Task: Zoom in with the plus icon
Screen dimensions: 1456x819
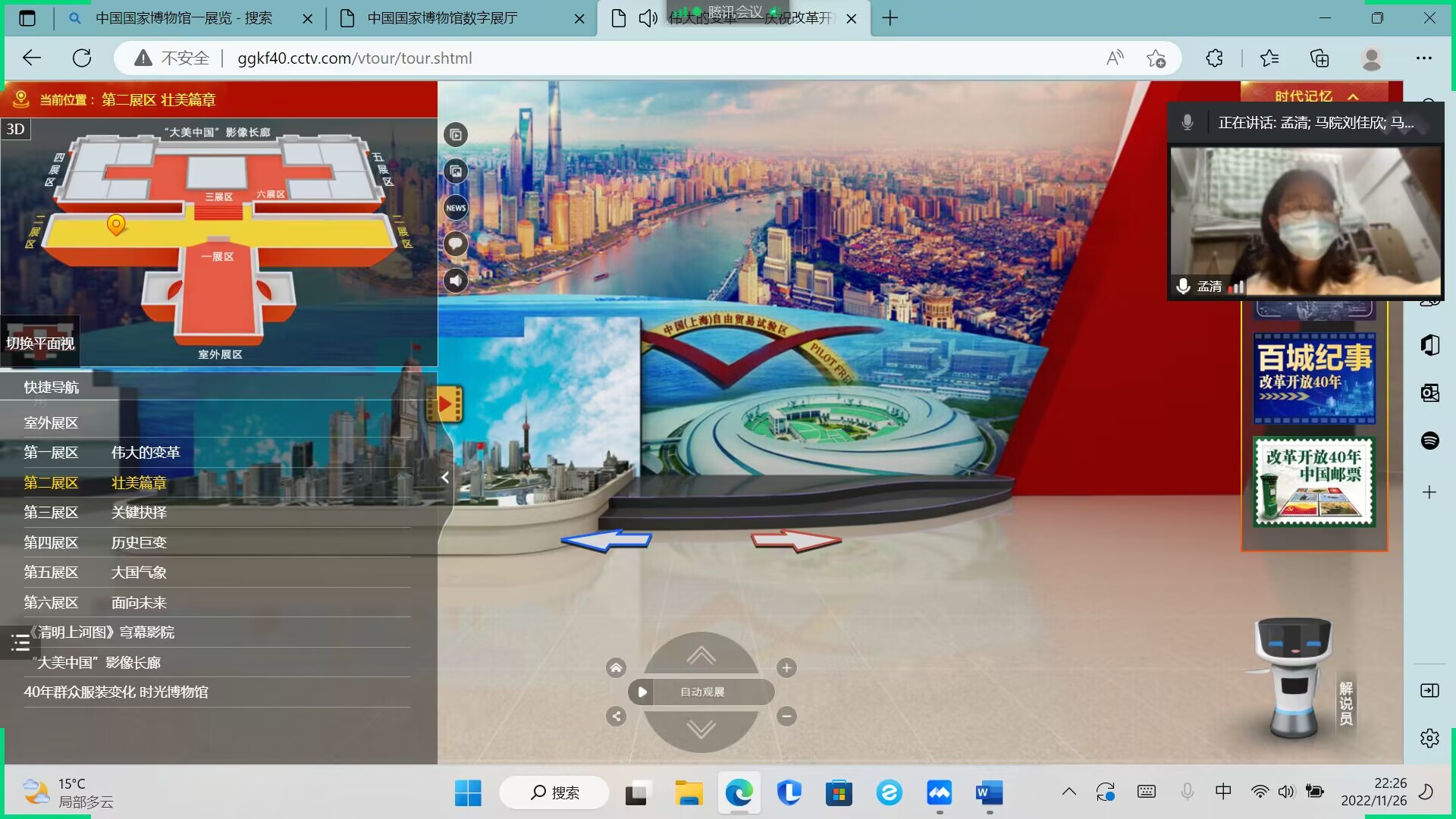Action: pyautogui.click(x=786, y=668)
